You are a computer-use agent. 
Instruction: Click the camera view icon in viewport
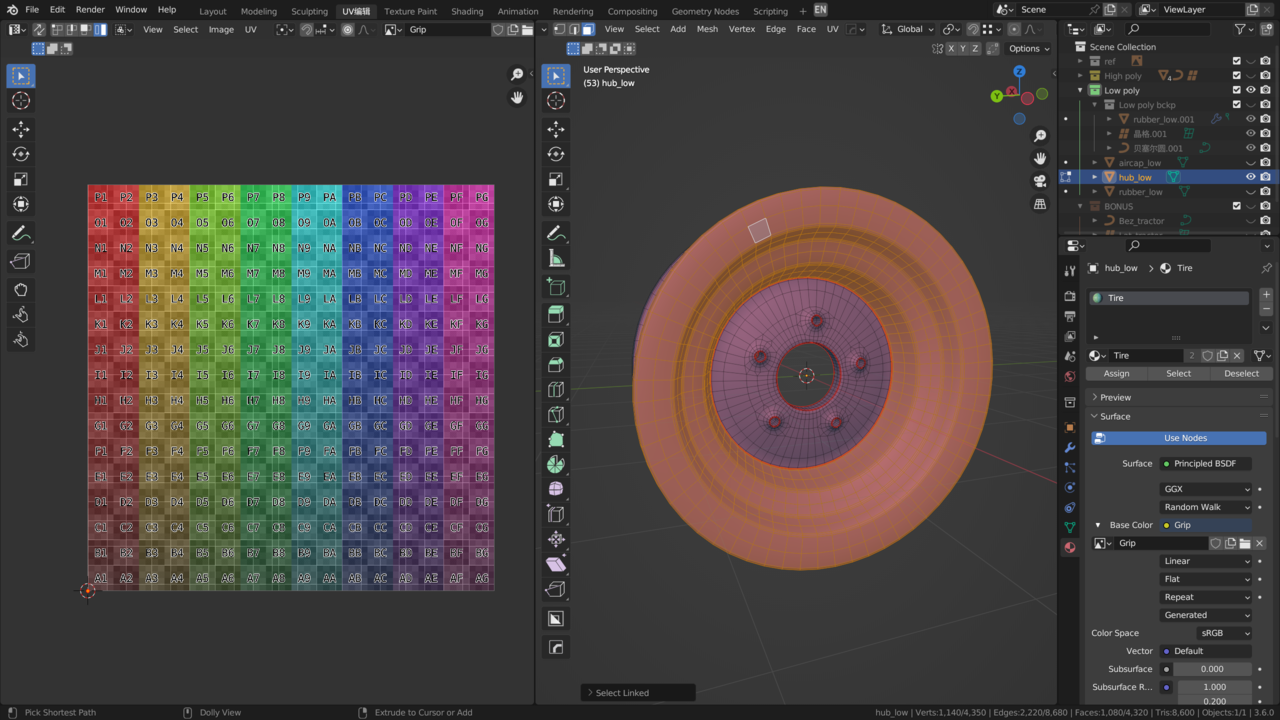coord(1040,181)
